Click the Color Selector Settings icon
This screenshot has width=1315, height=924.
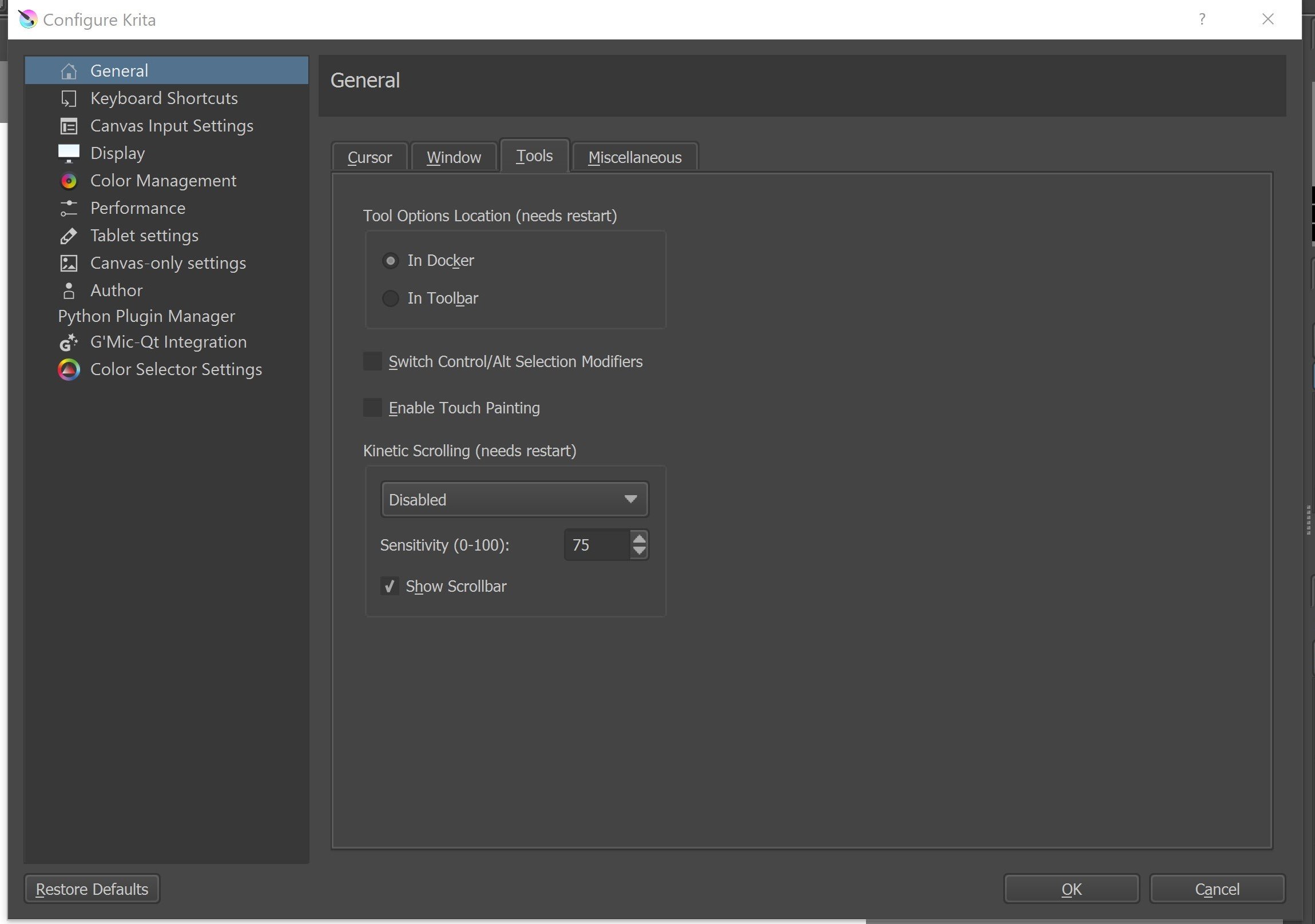(69, 370)
